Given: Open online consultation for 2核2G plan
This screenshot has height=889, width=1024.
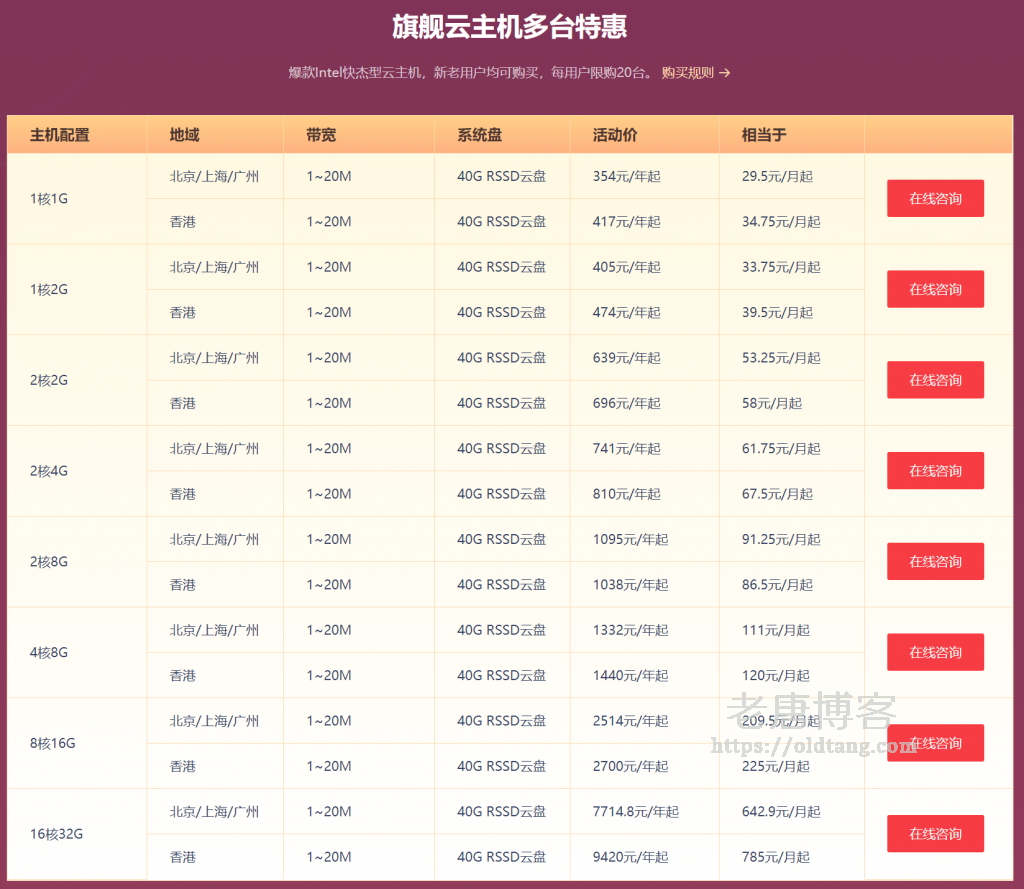Looking at the screenshot, I should pos(935,380).
